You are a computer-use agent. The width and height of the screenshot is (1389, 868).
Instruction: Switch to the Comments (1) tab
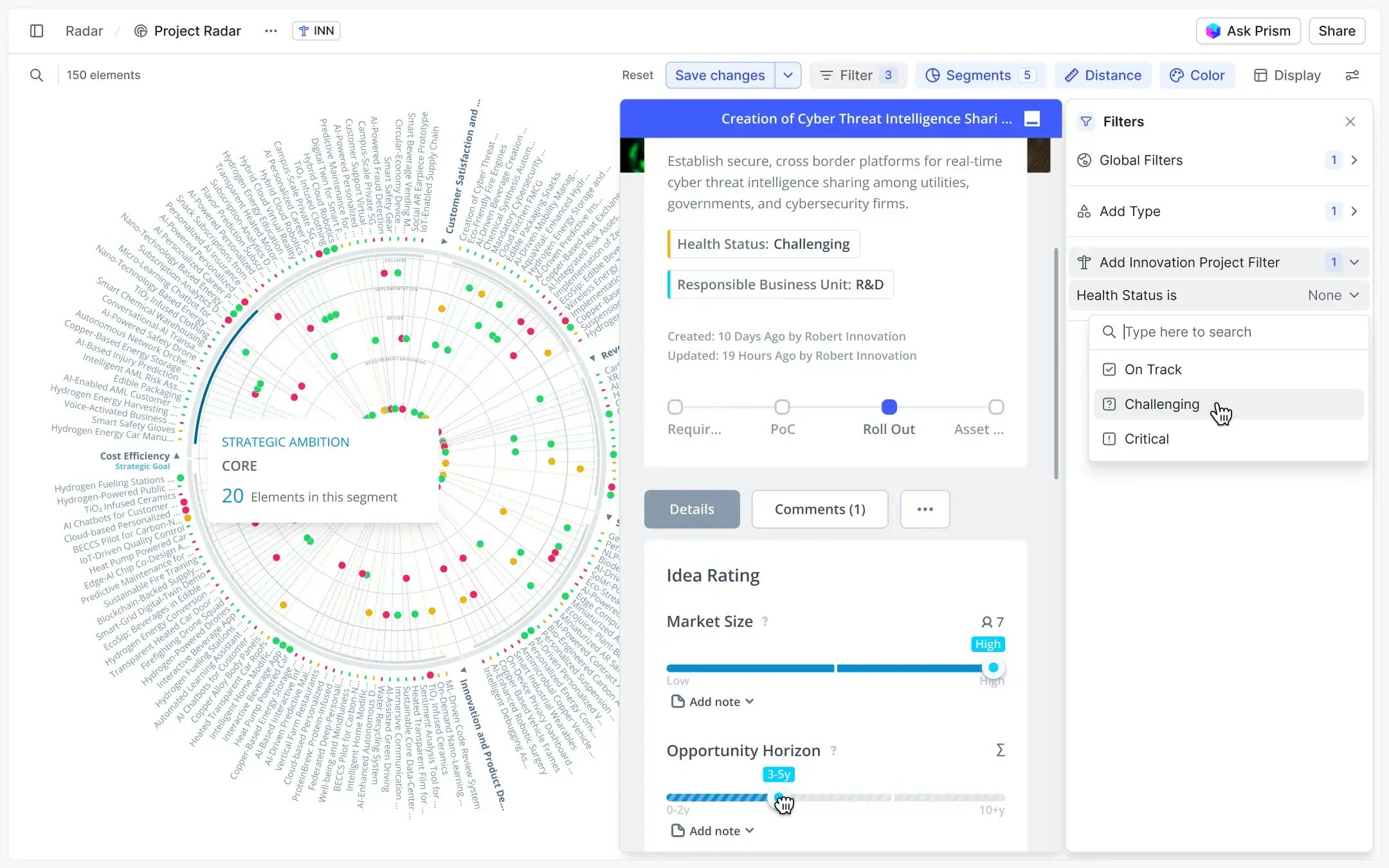pos(820,509)
